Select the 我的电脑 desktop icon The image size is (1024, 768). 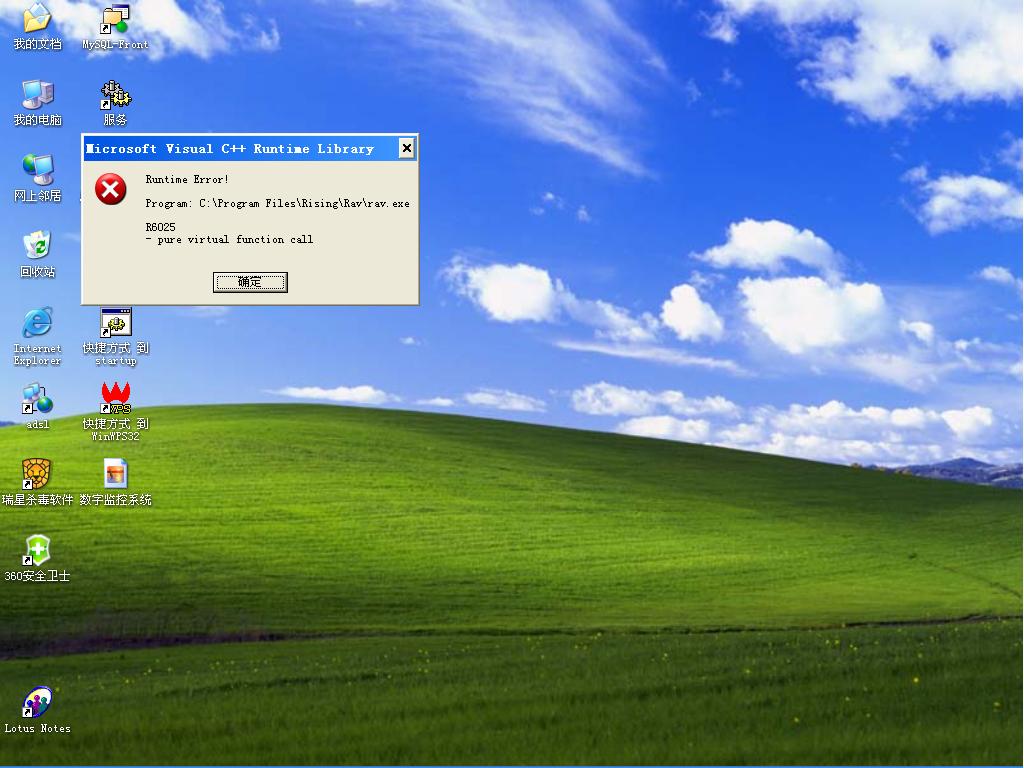pos(37,95)
